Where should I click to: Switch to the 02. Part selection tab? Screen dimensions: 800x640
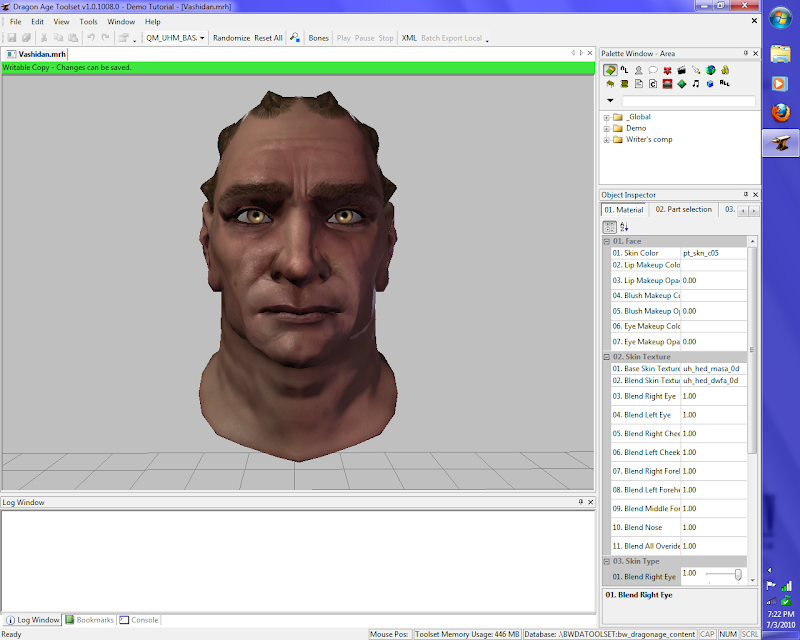tap(683, 210)
